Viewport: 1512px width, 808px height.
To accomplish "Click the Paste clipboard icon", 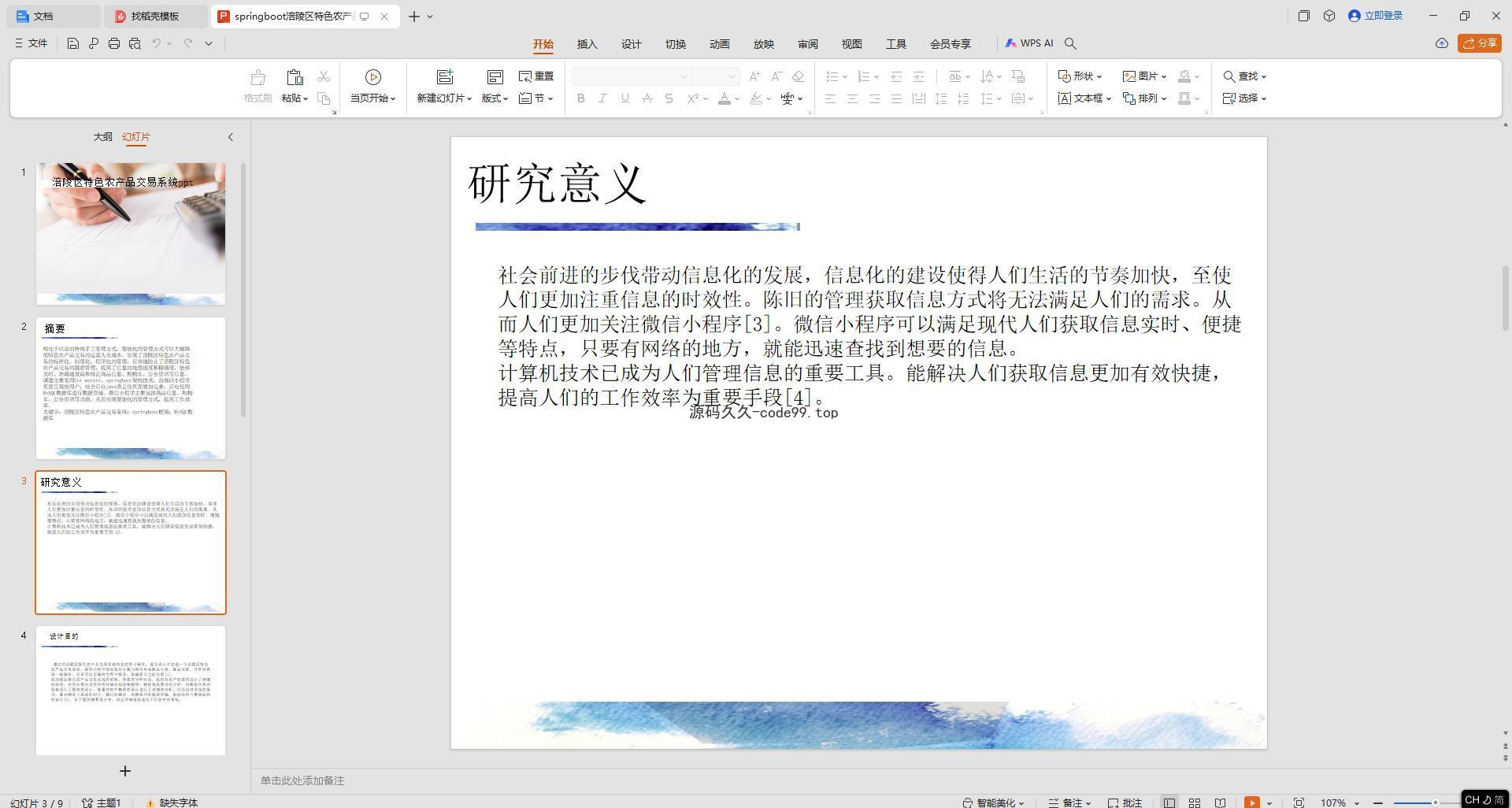I will pos(295,77).
